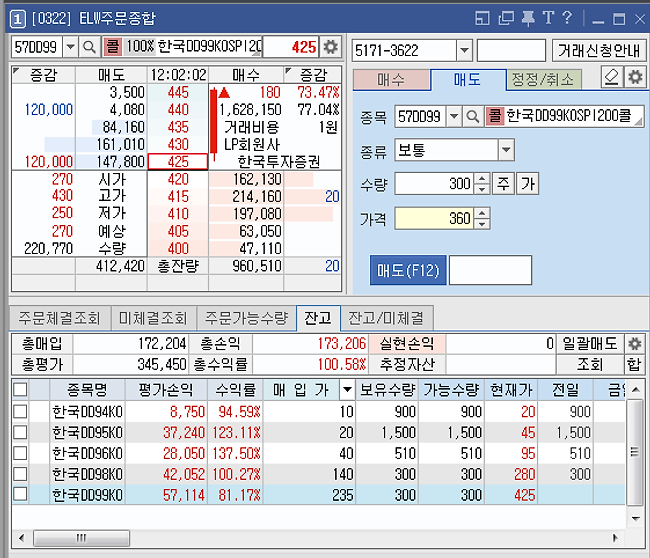Select bid price 420 in order book

click(178, 179)
